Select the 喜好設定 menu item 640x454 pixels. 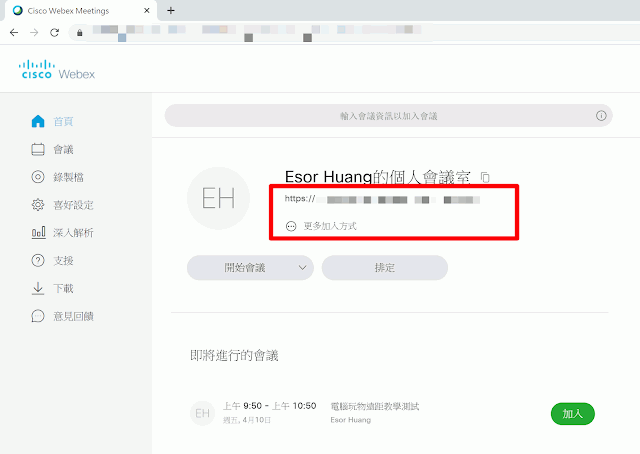tap(73, 205)
